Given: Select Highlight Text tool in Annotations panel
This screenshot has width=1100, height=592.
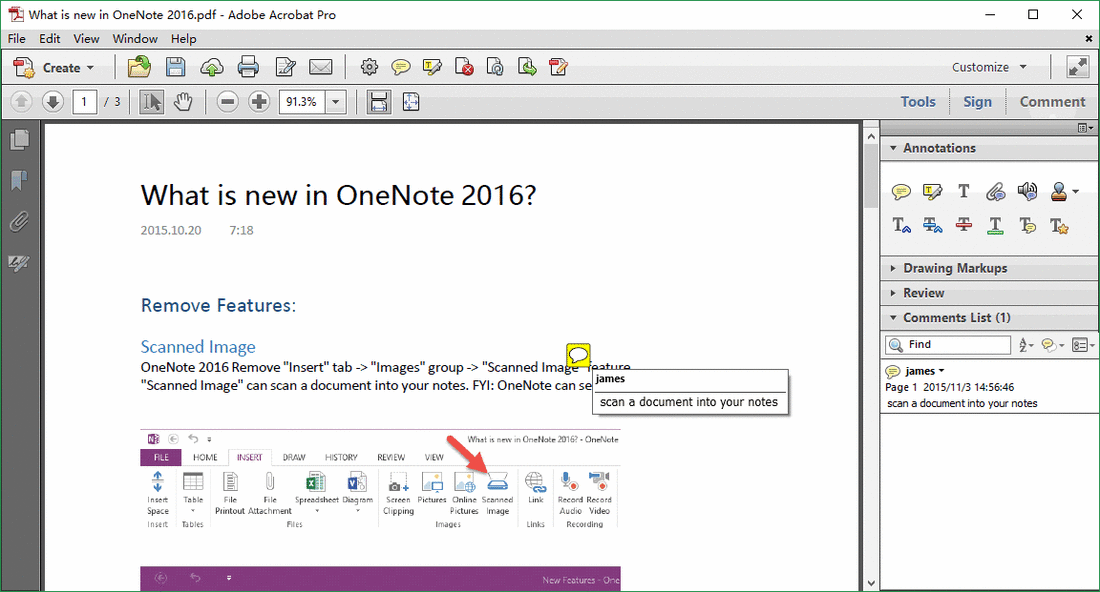Looking at the screenshot, I should (x=932, y=191).
